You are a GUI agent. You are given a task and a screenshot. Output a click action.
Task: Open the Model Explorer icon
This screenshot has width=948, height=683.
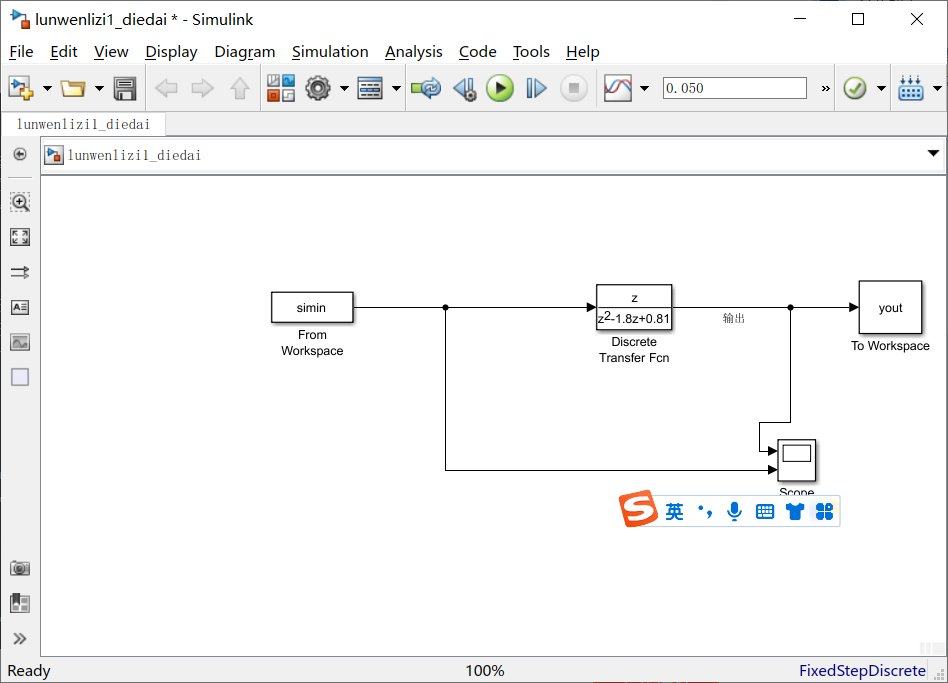click(x=370, y=88)
